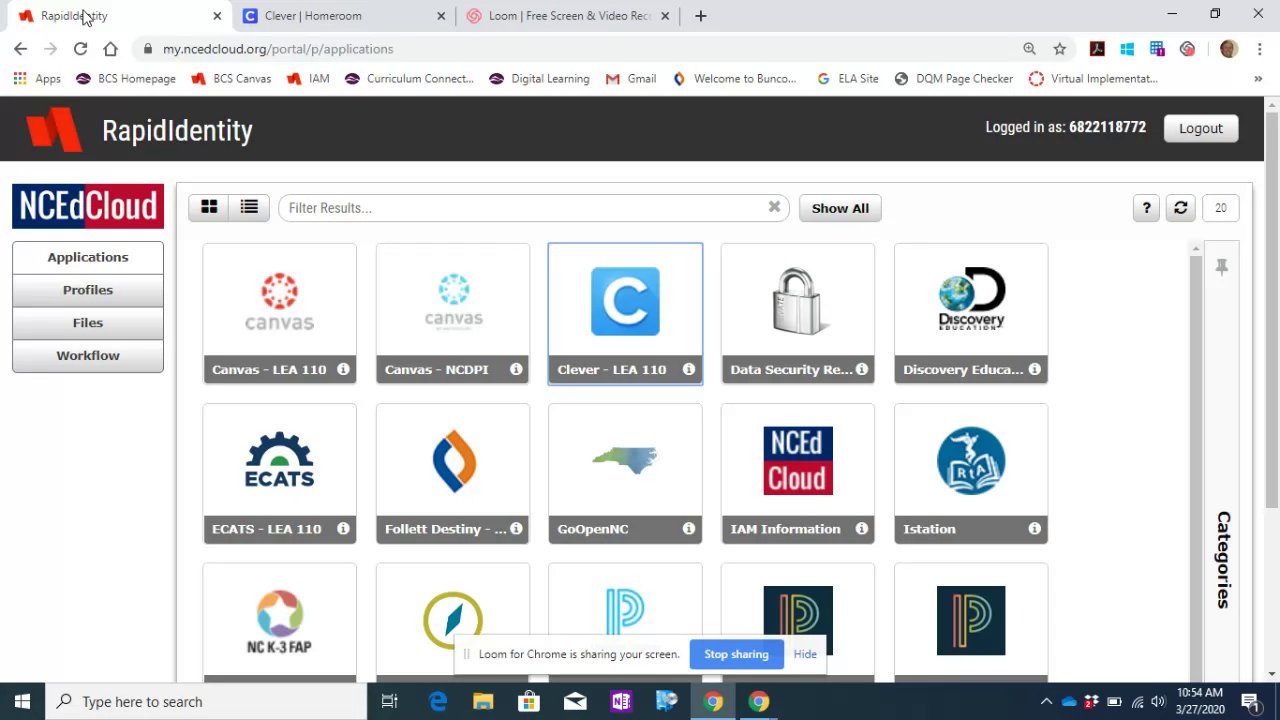This screenshot has width=1280, height=720.
Task: Go to the browser home page
Action: click(110, 49)
